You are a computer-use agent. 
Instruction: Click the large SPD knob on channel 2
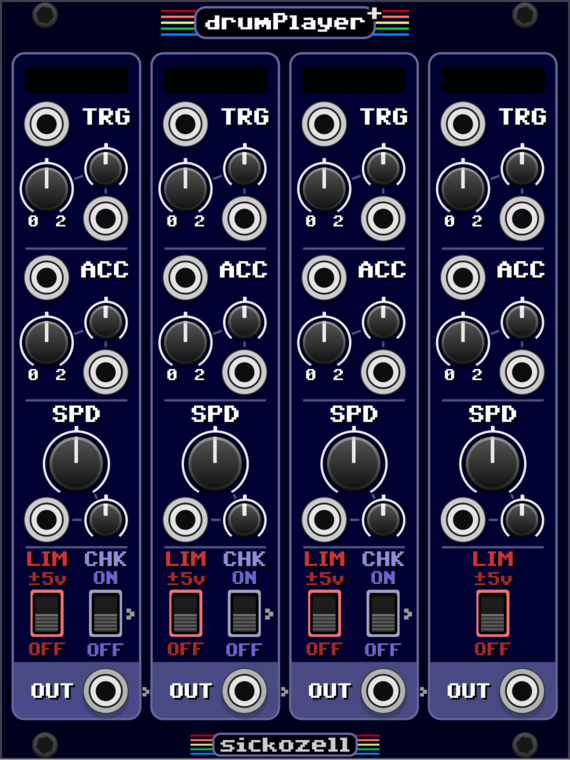(215, 463)
